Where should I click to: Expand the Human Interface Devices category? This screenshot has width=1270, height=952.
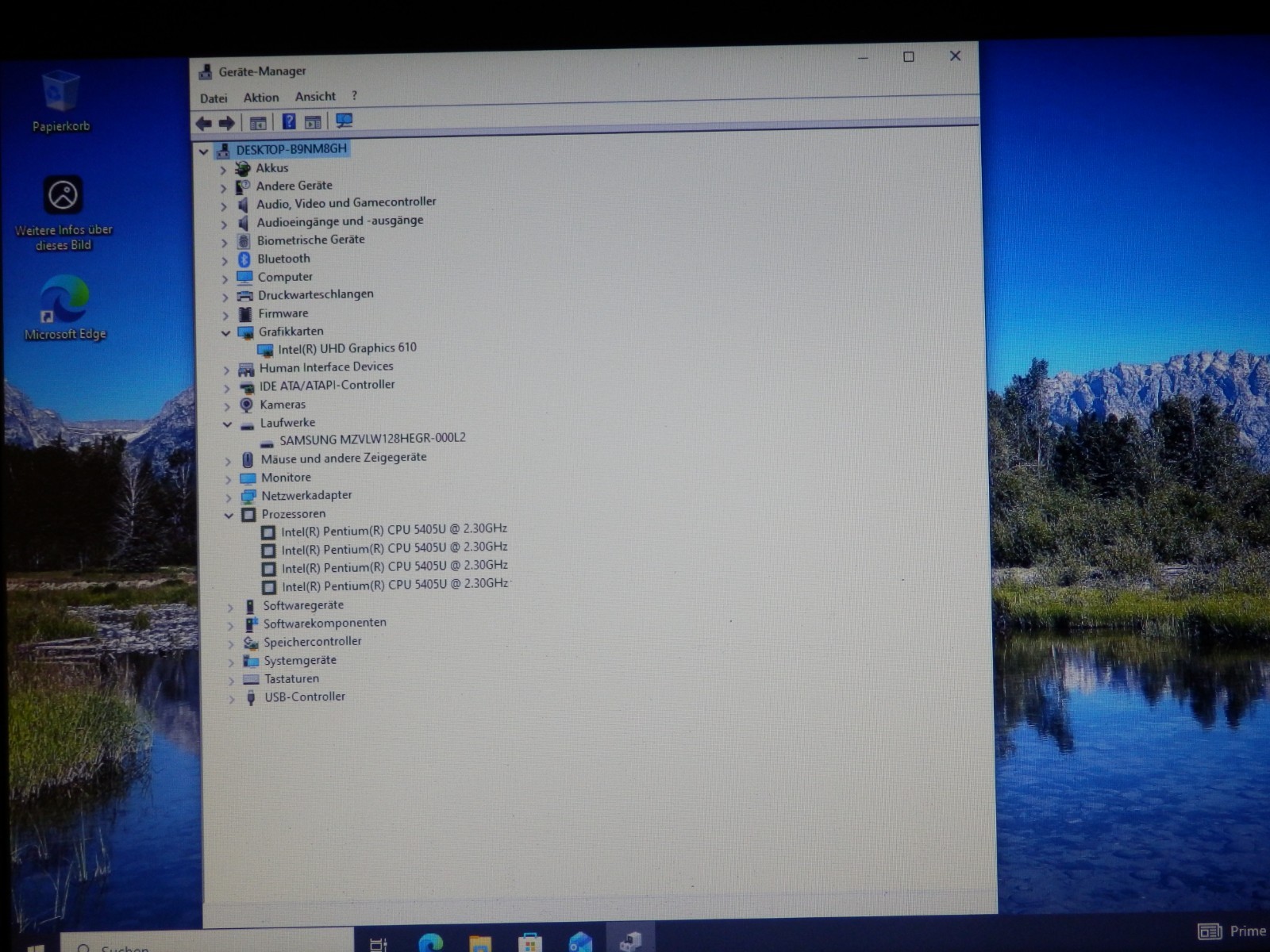[226, 370]
